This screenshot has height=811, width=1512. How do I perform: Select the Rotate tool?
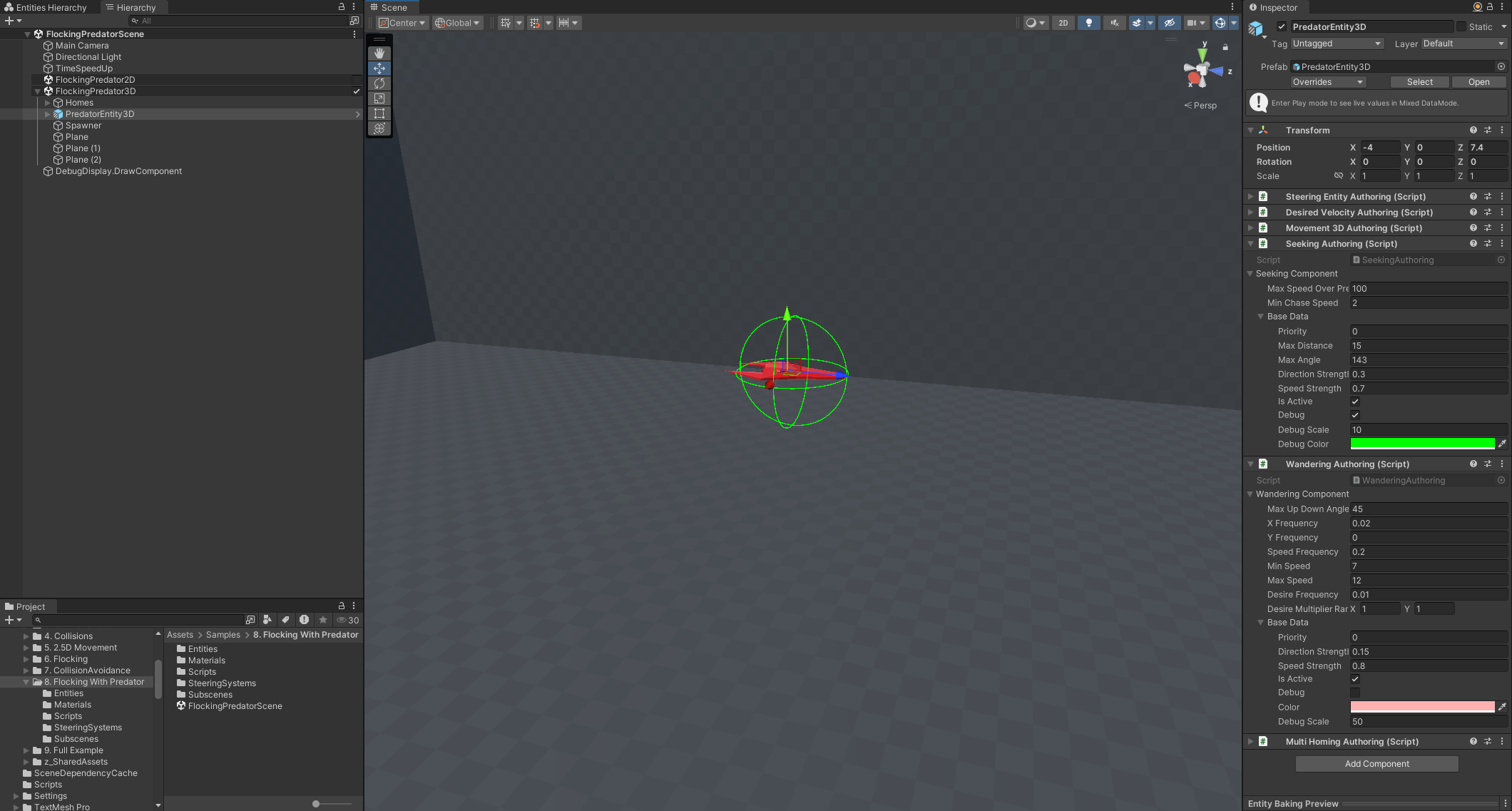tap(379, 83)
